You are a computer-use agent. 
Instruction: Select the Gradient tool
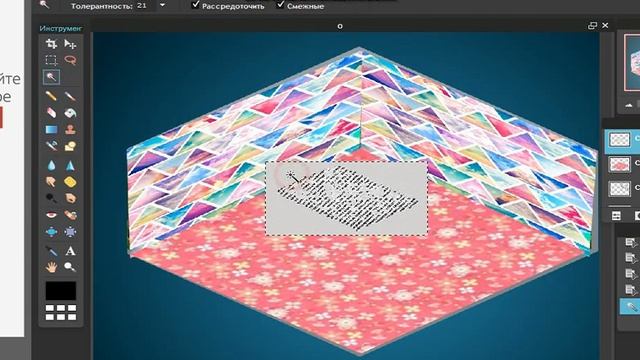51,129
